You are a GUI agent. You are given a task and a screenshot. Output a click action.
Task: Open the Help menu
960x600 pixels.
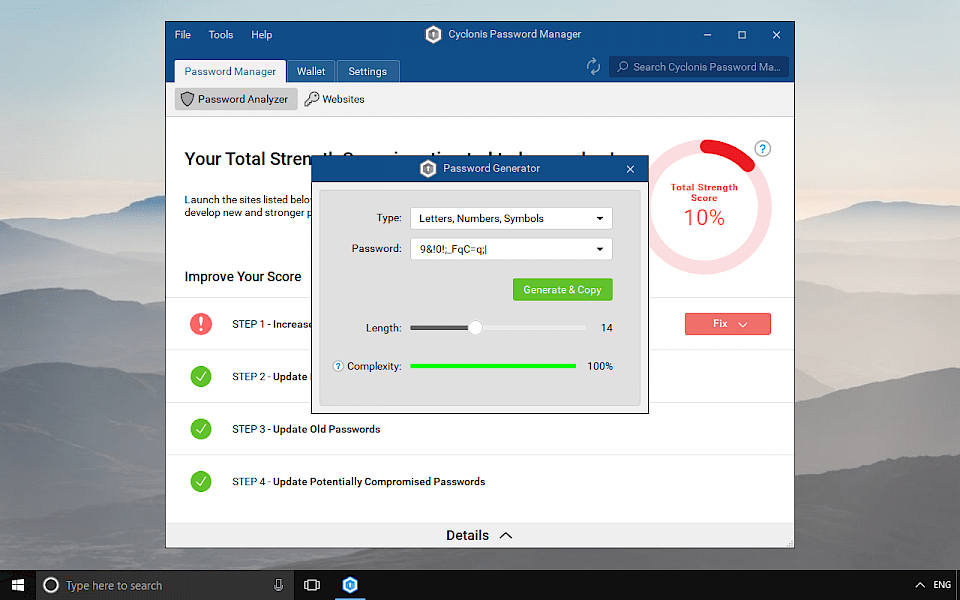(261, 35)
